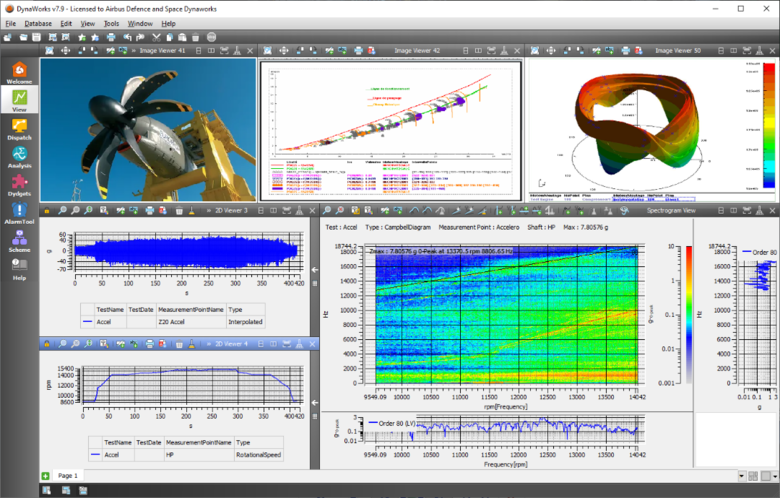Open the Scheme module

pos(19,240)
